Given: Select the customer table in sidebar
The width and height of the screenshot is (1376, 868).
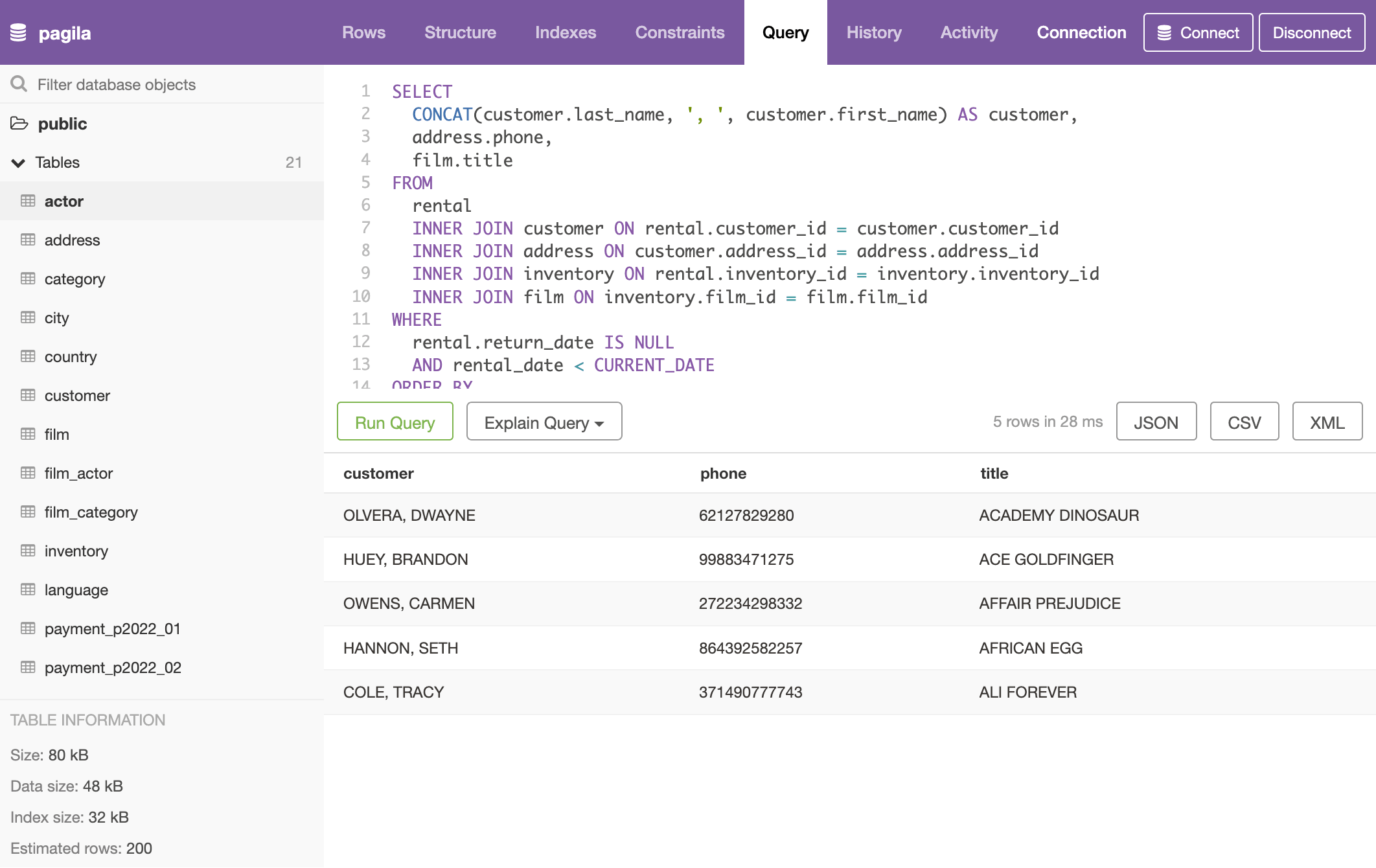Looking at the screenshot, I should click(77, 396).
